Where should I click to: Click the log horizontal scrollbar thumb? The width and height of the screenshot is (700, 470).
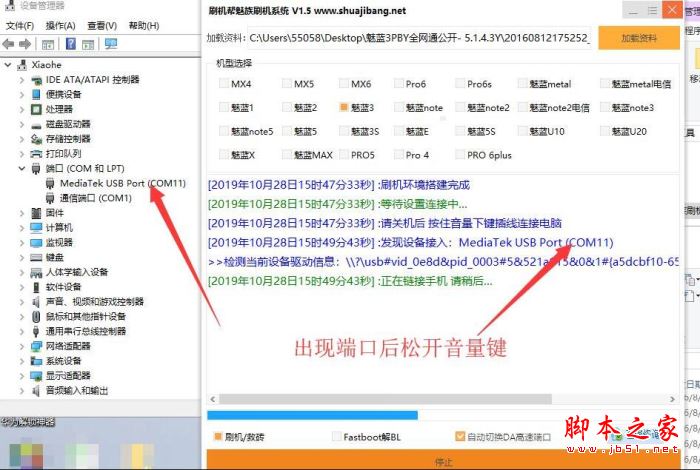click(385, 399)
